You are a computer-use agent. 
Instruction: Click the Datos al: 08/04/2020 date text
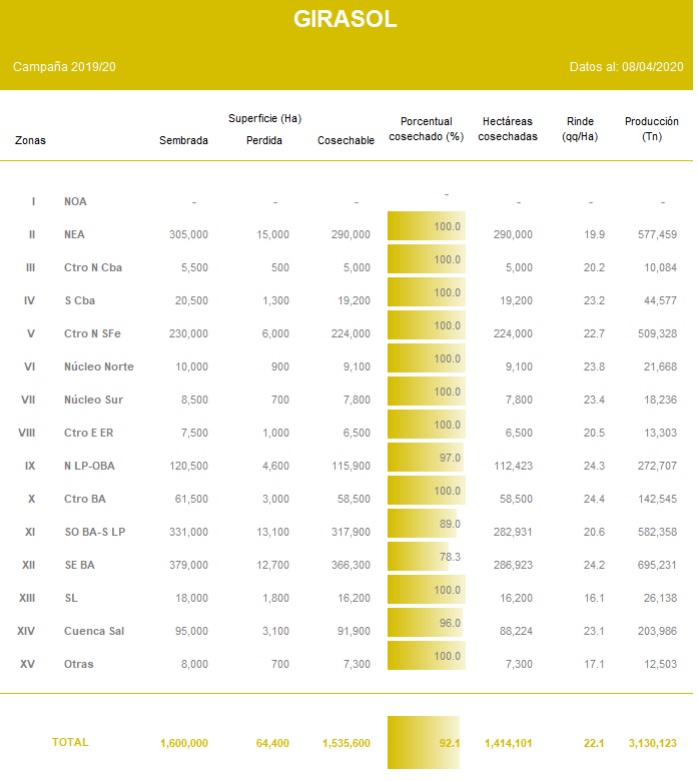pyautogui.click(x=626, y=67)
